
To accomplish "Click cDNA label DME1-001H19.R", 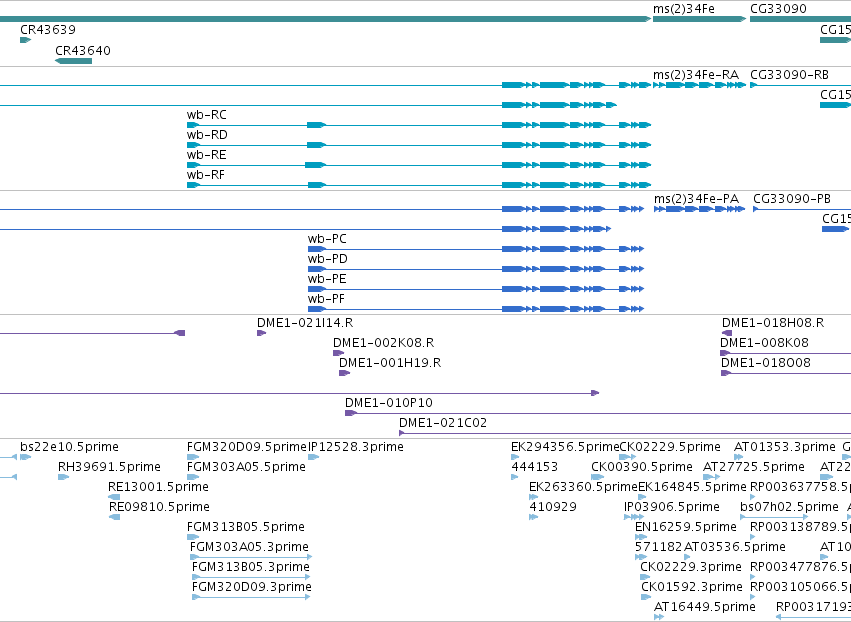I will 390,363.
